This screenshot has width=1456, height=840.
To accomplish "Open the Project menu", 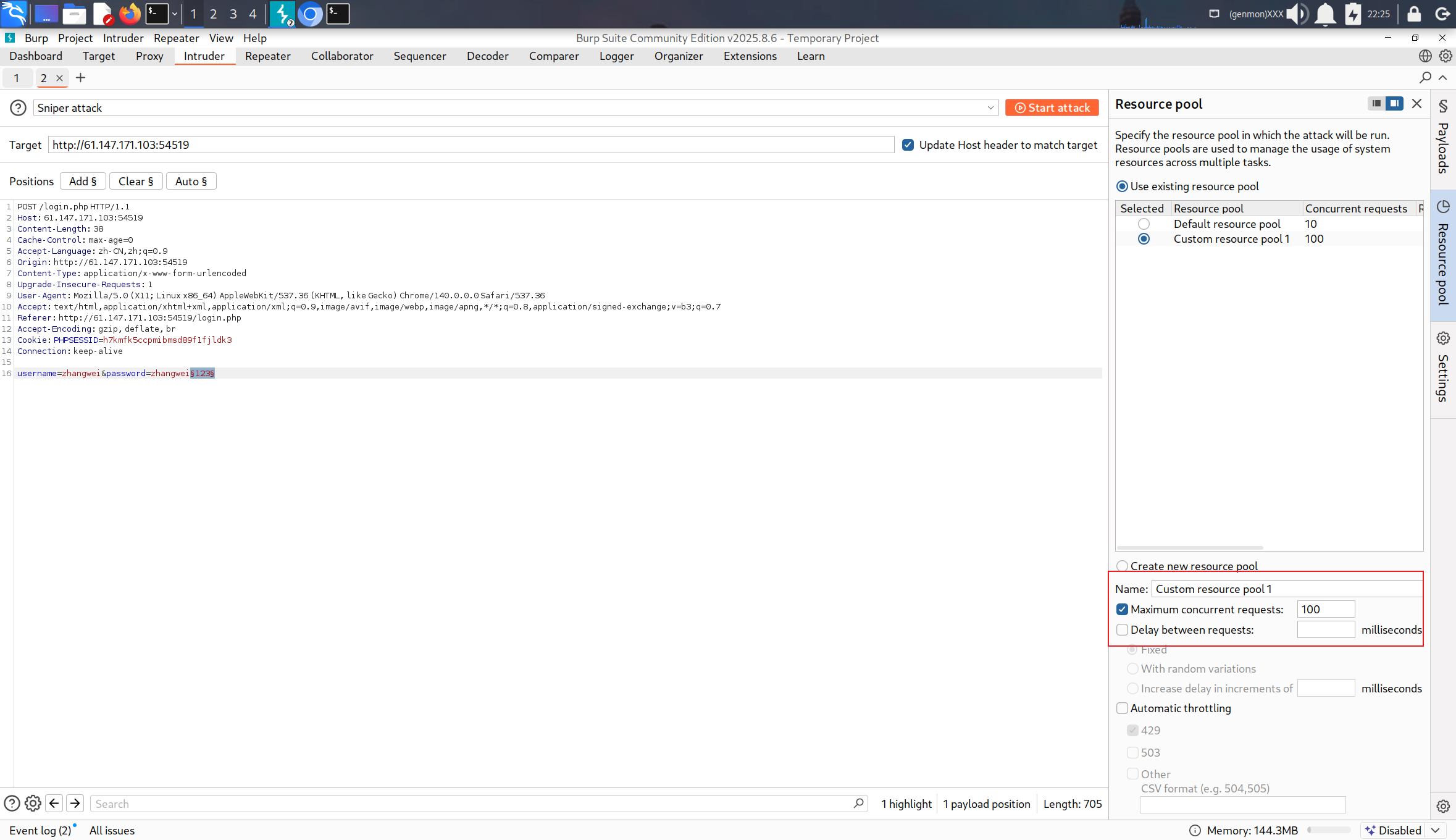I will tap(75, 38).
